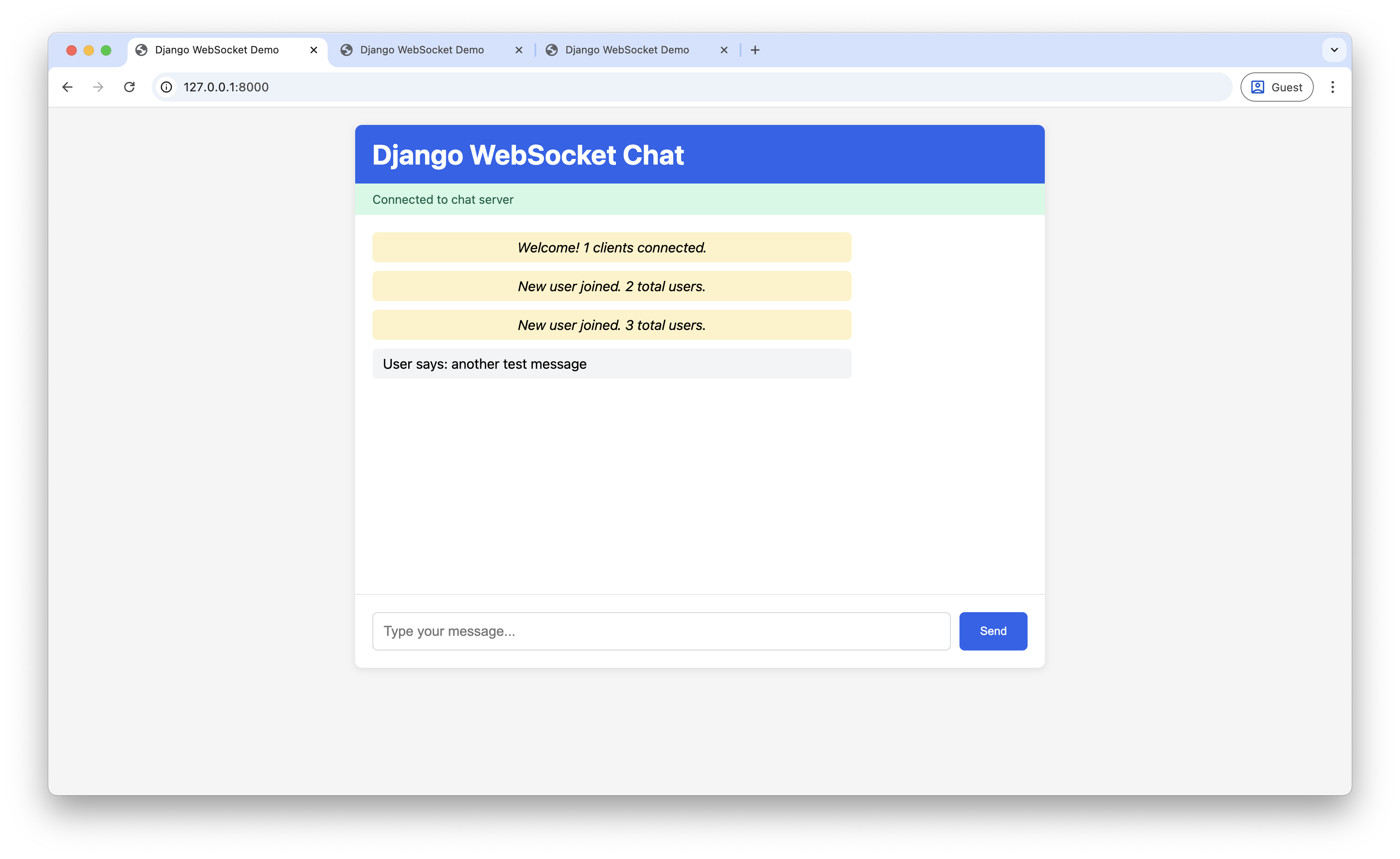Image resolution: width=1400 pixels, height=859 pixels.
Task: Open the Guest profile button
Action: pyautogui.click(x=1276, y=87)
